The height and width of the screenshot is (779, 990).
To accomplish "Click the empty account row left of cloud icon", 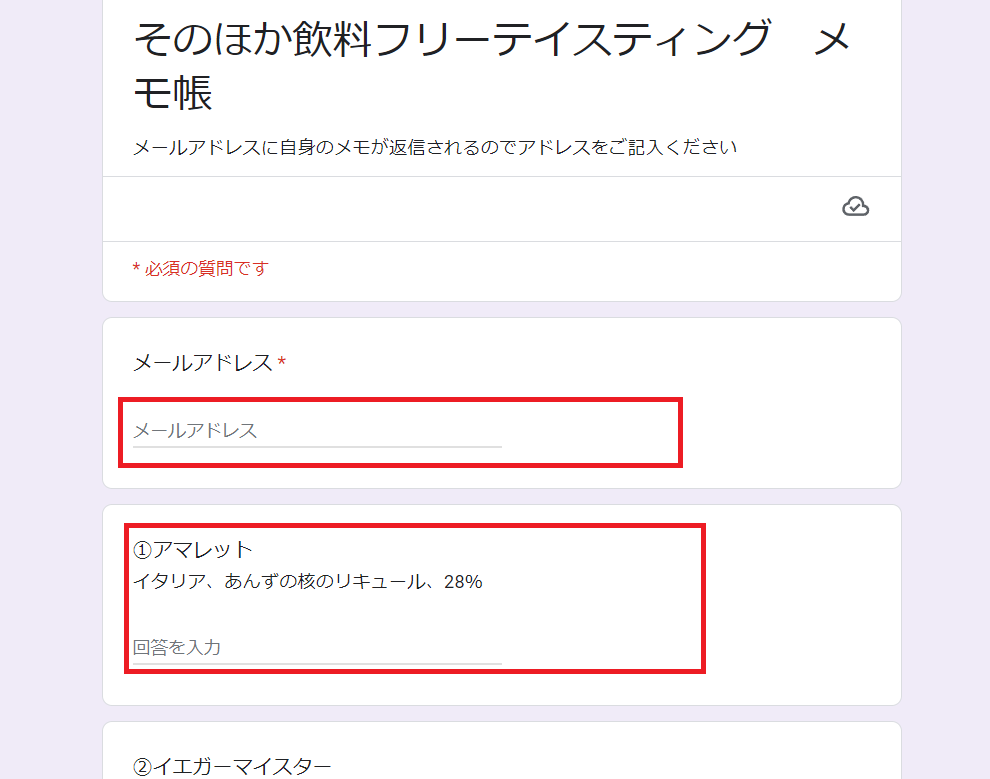I will coord(467,209).
